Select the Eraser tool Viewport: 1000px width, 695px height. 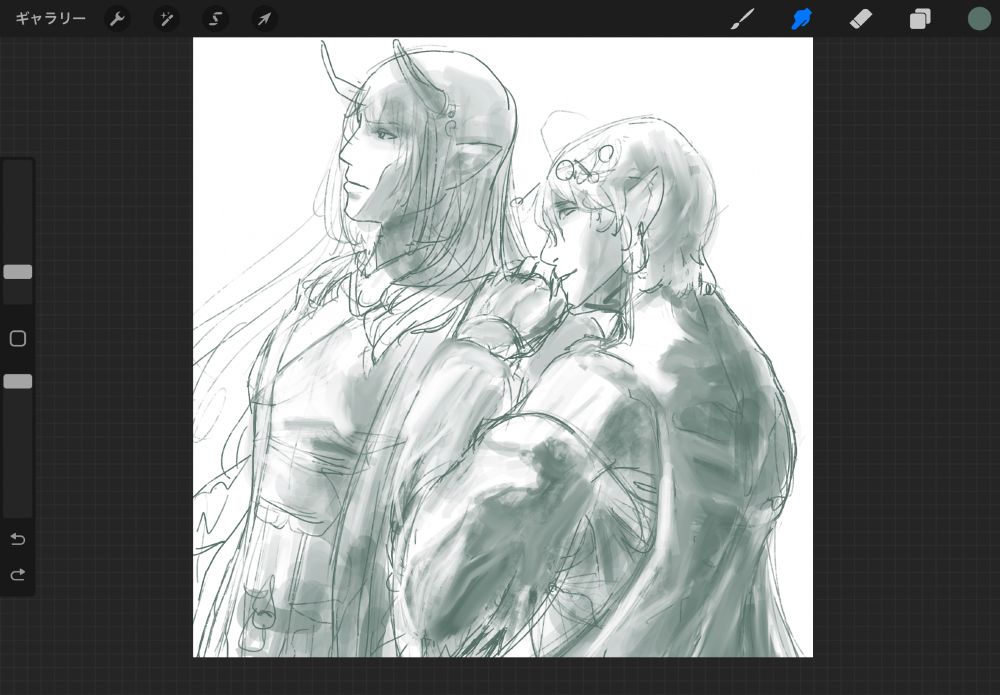[x=860, y=19]
